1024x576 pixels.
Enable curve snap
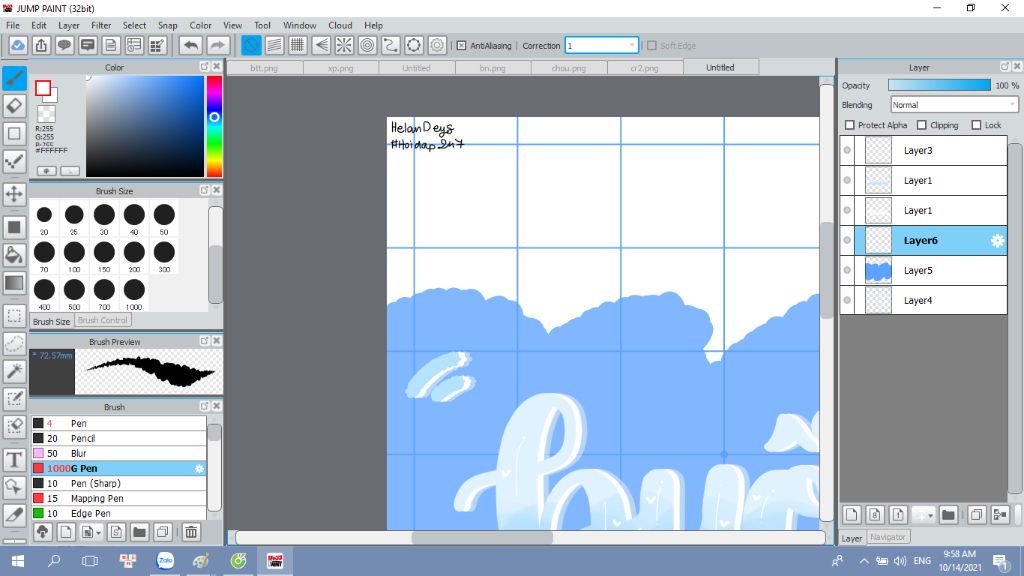pos(391,46)
